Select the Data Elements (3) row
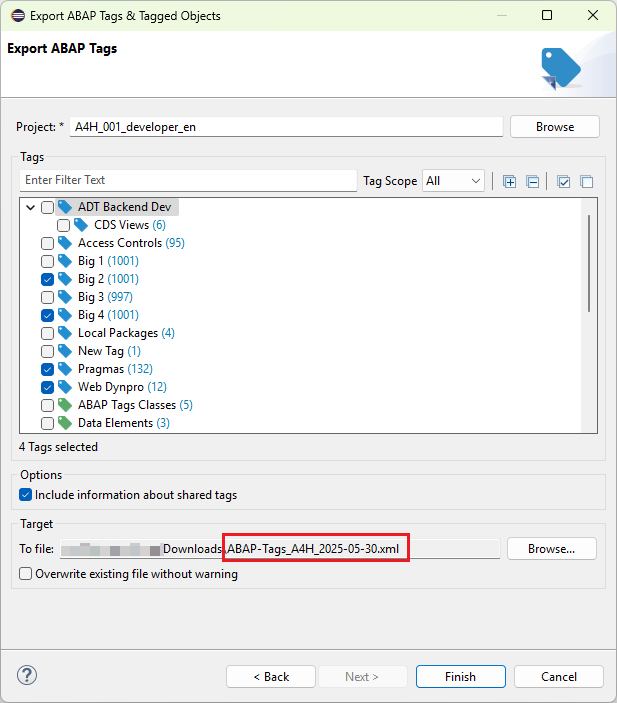The image size is (617, 703). pos(124,423)
